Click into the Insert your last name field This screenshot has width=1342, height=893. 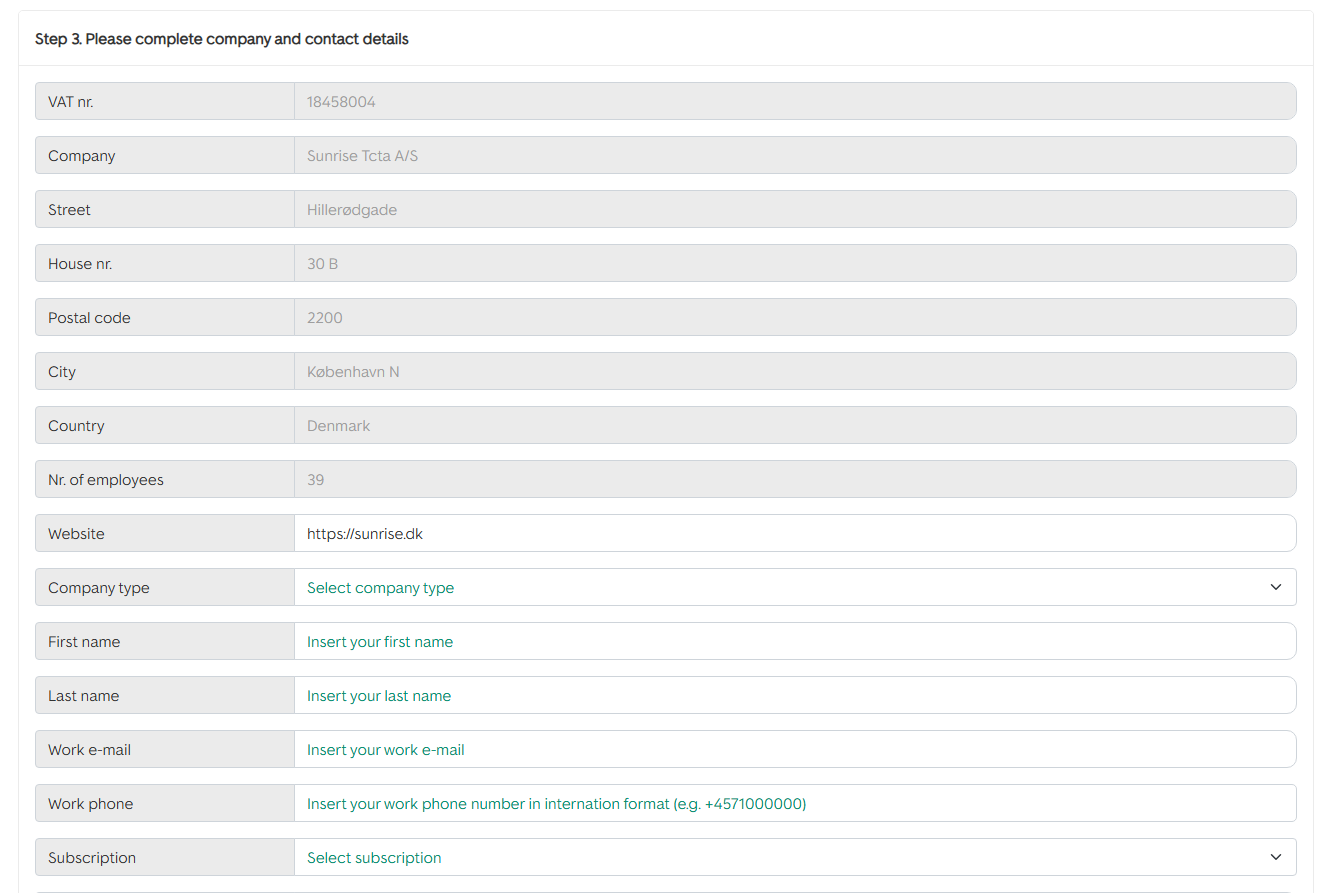pyautogui.click(x=794, y=695)
